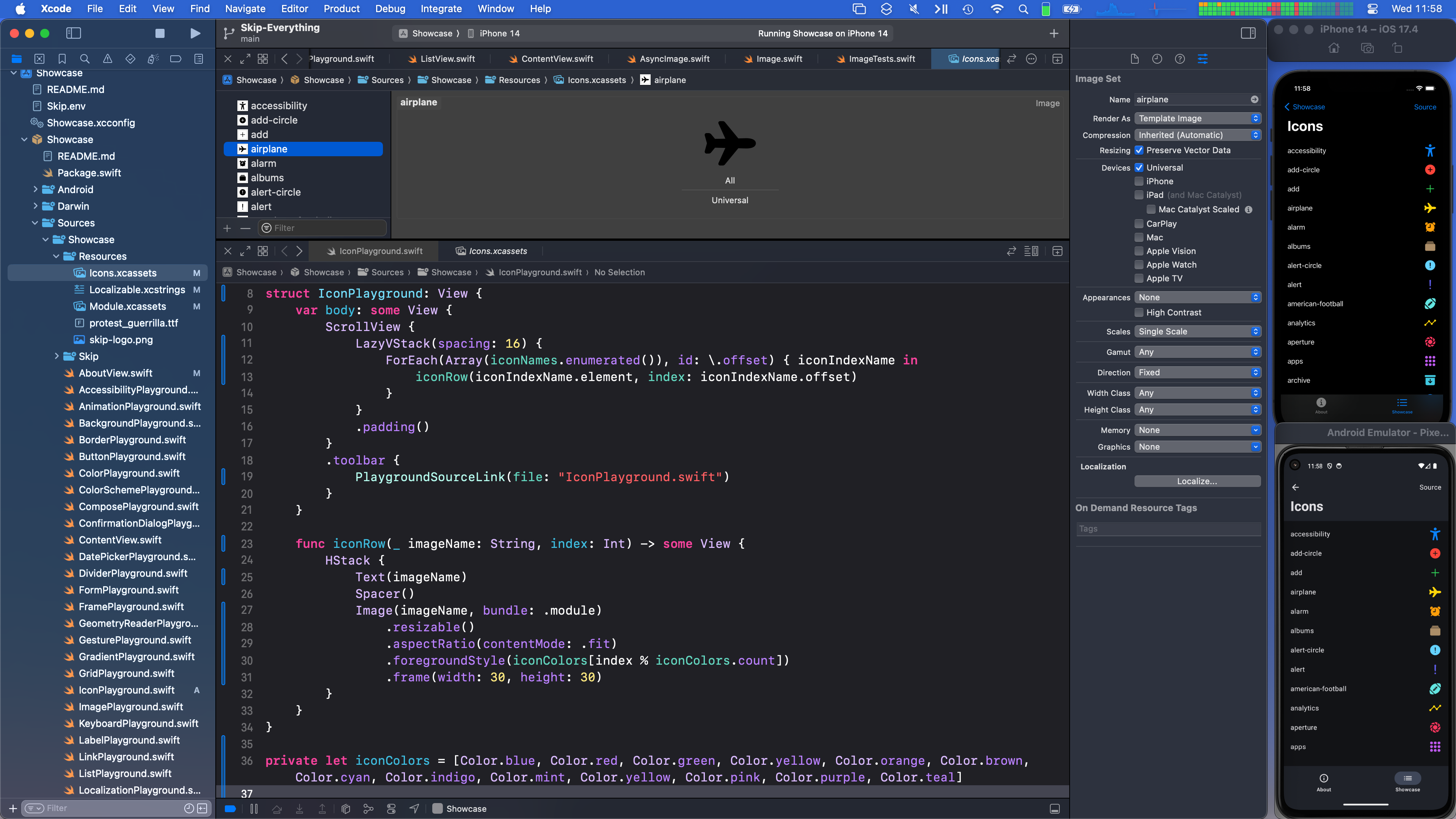Toggle the left navigator sidebar icon
This screenshot has height=819, width=1456.
tap(74, 33)
